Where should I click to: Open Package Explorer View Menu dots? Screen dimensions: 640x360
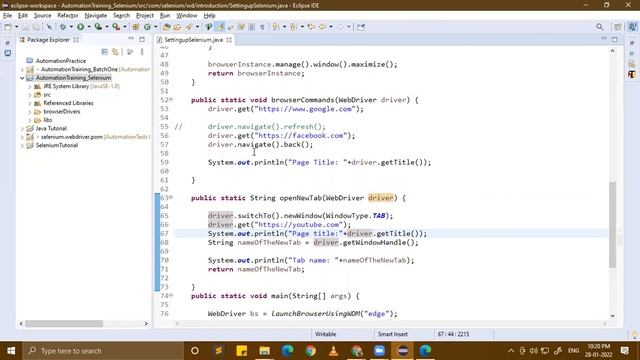pos(142,52)
